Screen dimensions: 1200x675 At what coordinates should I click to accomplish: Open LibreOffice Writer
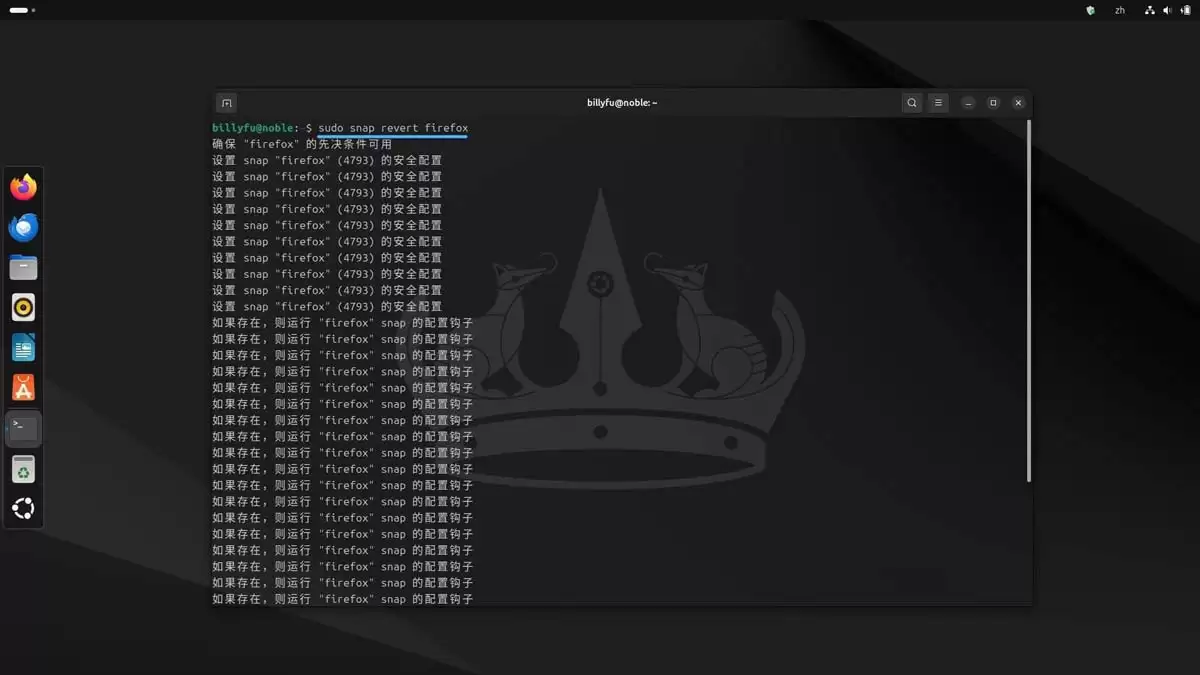(x=23, y=347)
